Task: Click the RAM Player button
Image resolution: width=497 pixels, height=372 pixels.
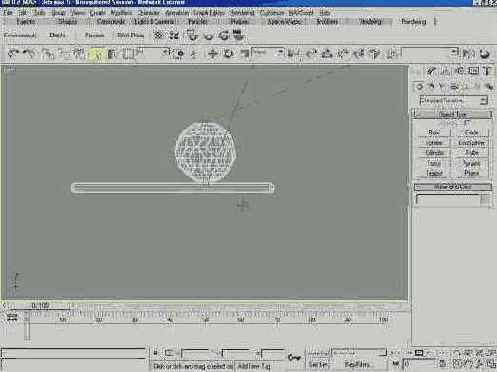Action: 130,35
